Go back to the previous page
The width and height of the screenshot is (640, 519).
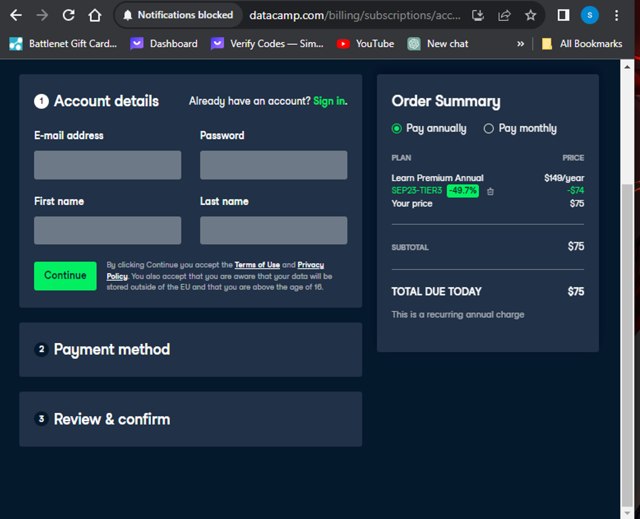pyautogui.click(x=16, y=16)
